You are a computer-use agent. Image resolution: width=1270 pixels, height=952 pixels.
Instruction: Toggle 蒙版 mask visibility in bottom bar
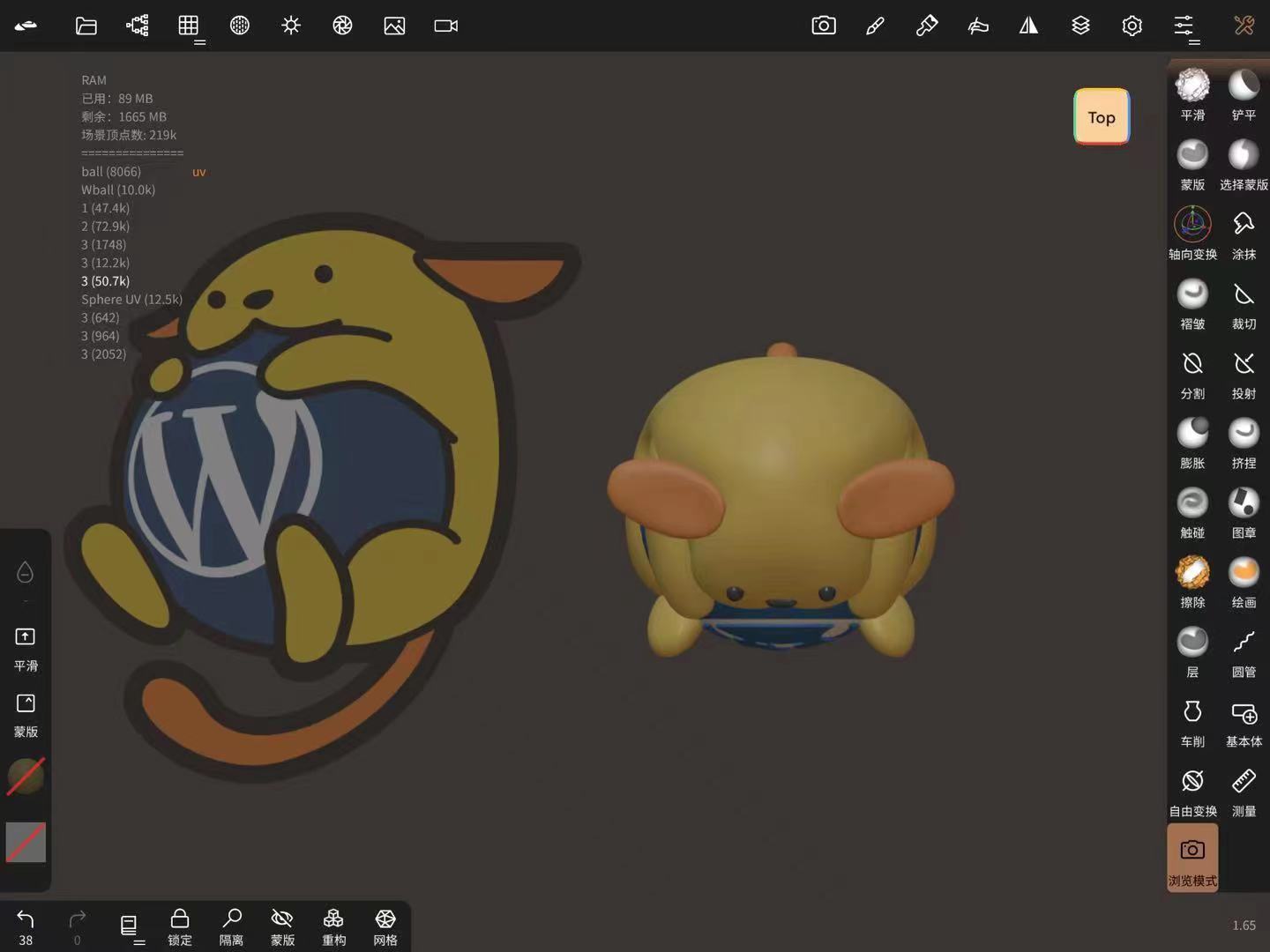pos(282,926)
